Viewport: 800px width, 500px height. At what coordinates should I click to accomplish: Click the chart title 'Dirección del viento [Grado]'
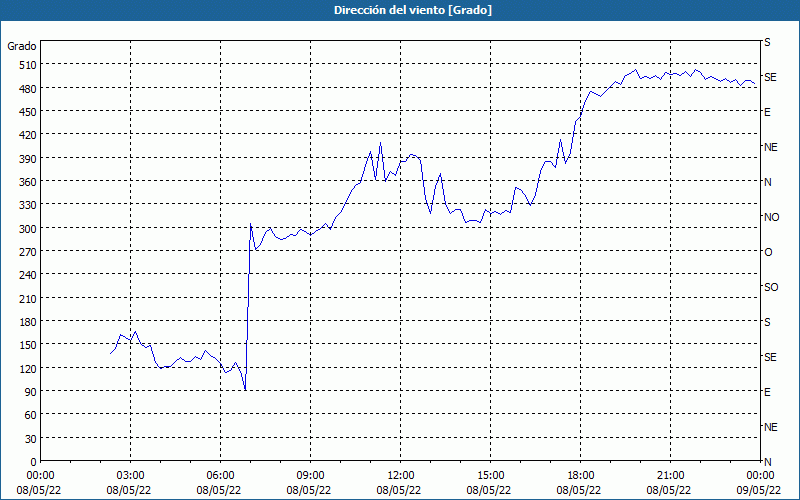click(x=413, y=10)
